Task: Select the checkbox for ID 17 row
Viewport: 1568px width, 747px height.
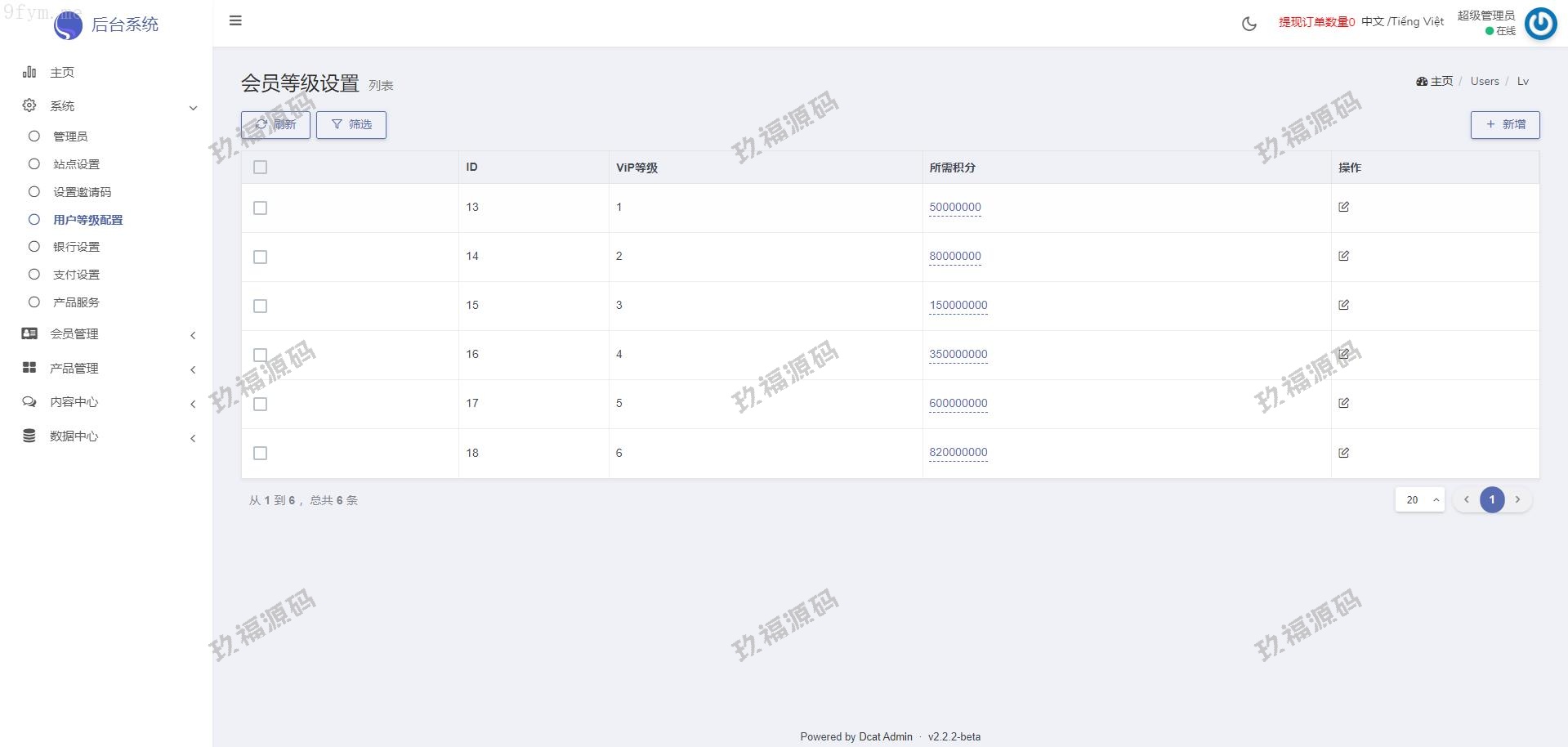Action: coord(260,405)
